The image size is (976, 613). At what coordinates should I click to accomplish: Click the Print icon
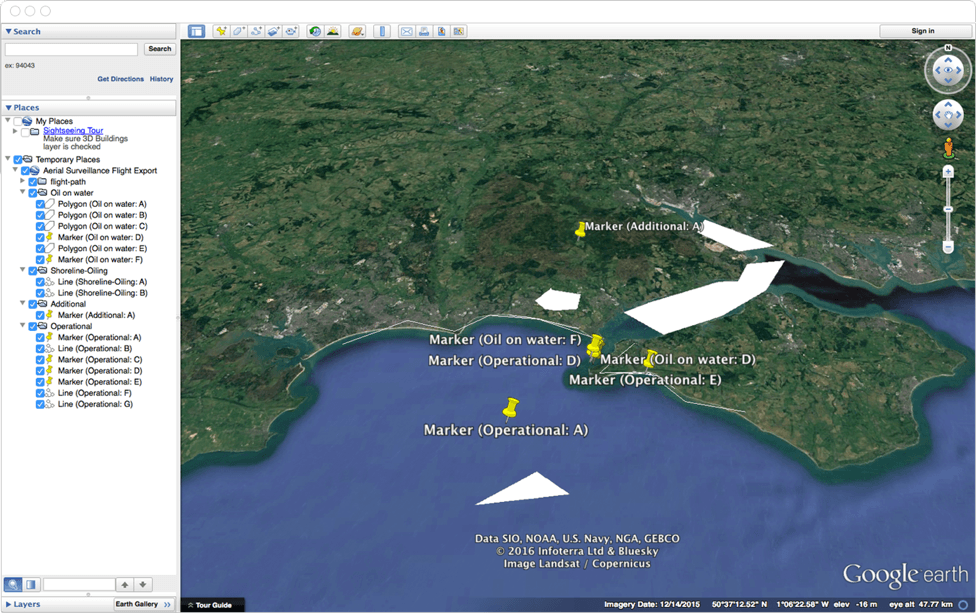click(x=424, y=31)
